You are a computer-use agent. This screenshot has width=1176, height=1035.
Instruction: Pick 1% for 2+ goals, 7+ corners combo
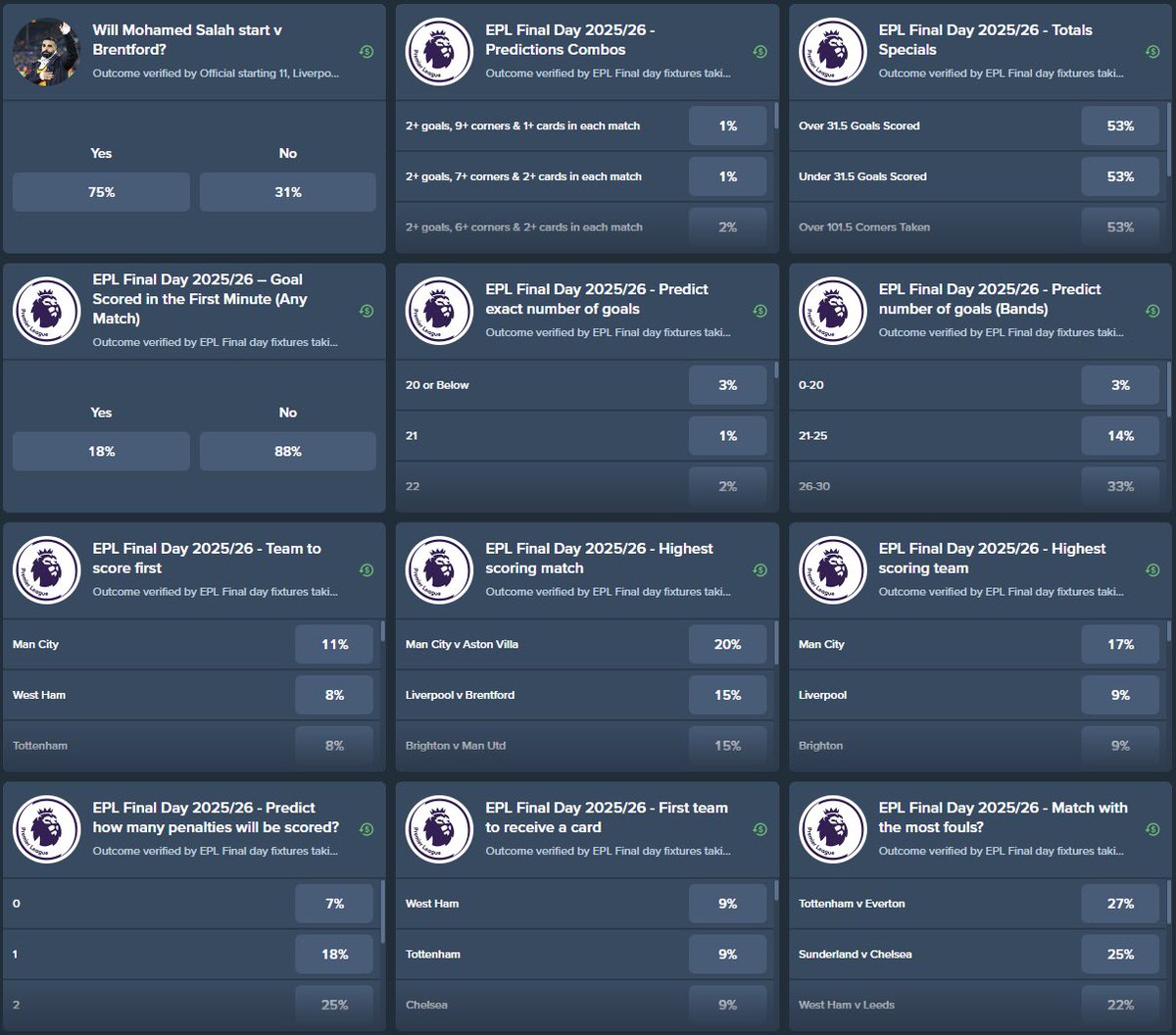(728, 176)
